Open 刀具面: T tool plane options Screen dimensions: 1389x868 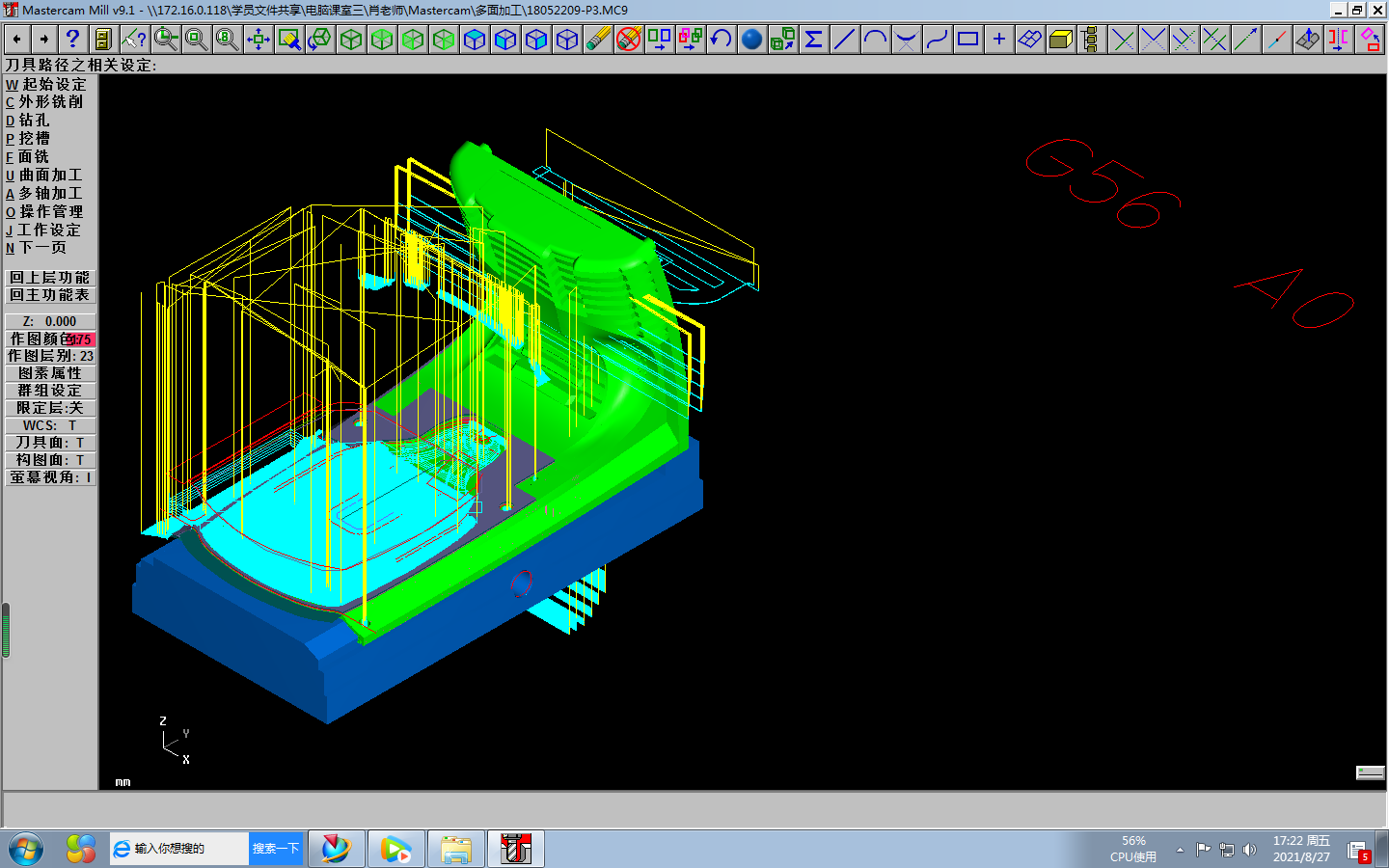(50, 443)
